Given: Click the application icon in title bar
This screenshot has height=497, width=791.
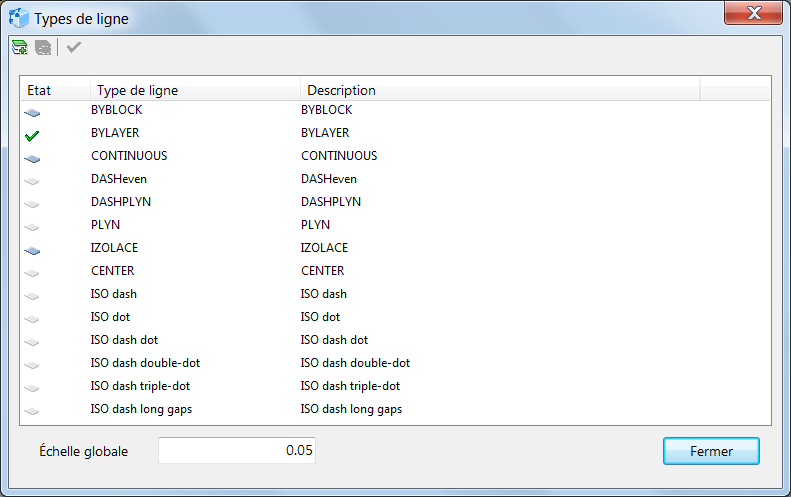Looking at the screenshot, I should tap(19, 18).
